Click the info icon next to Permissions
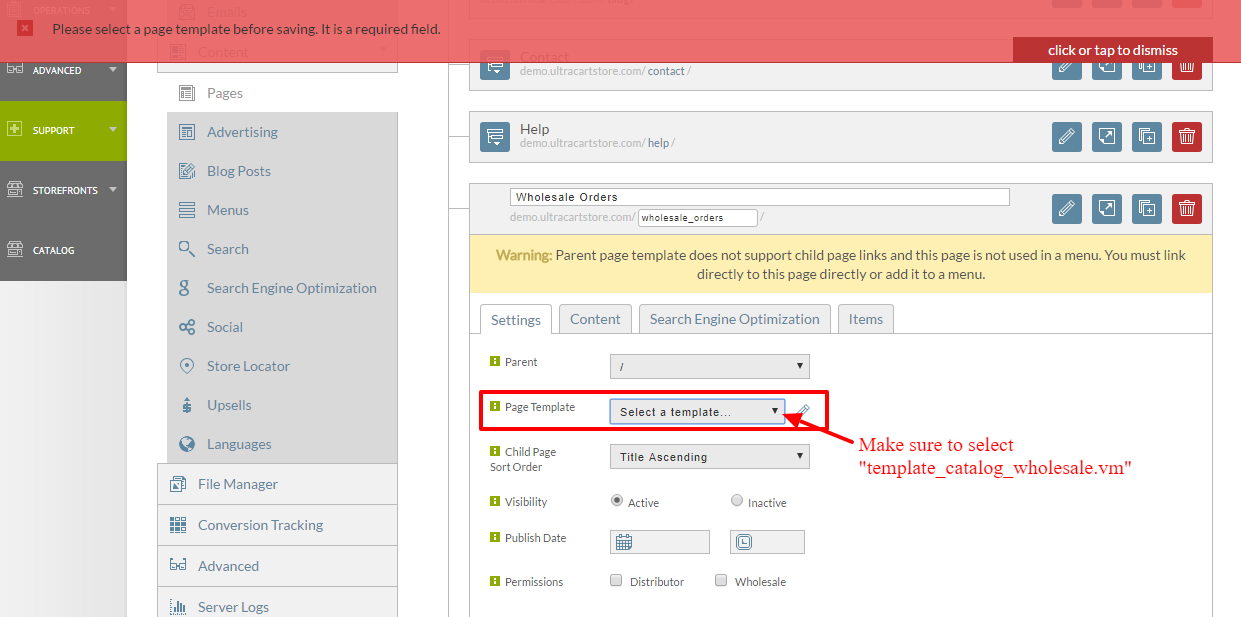Image resolution: width=1241 pixels, height=617 pixels. [x=494, y=581]
